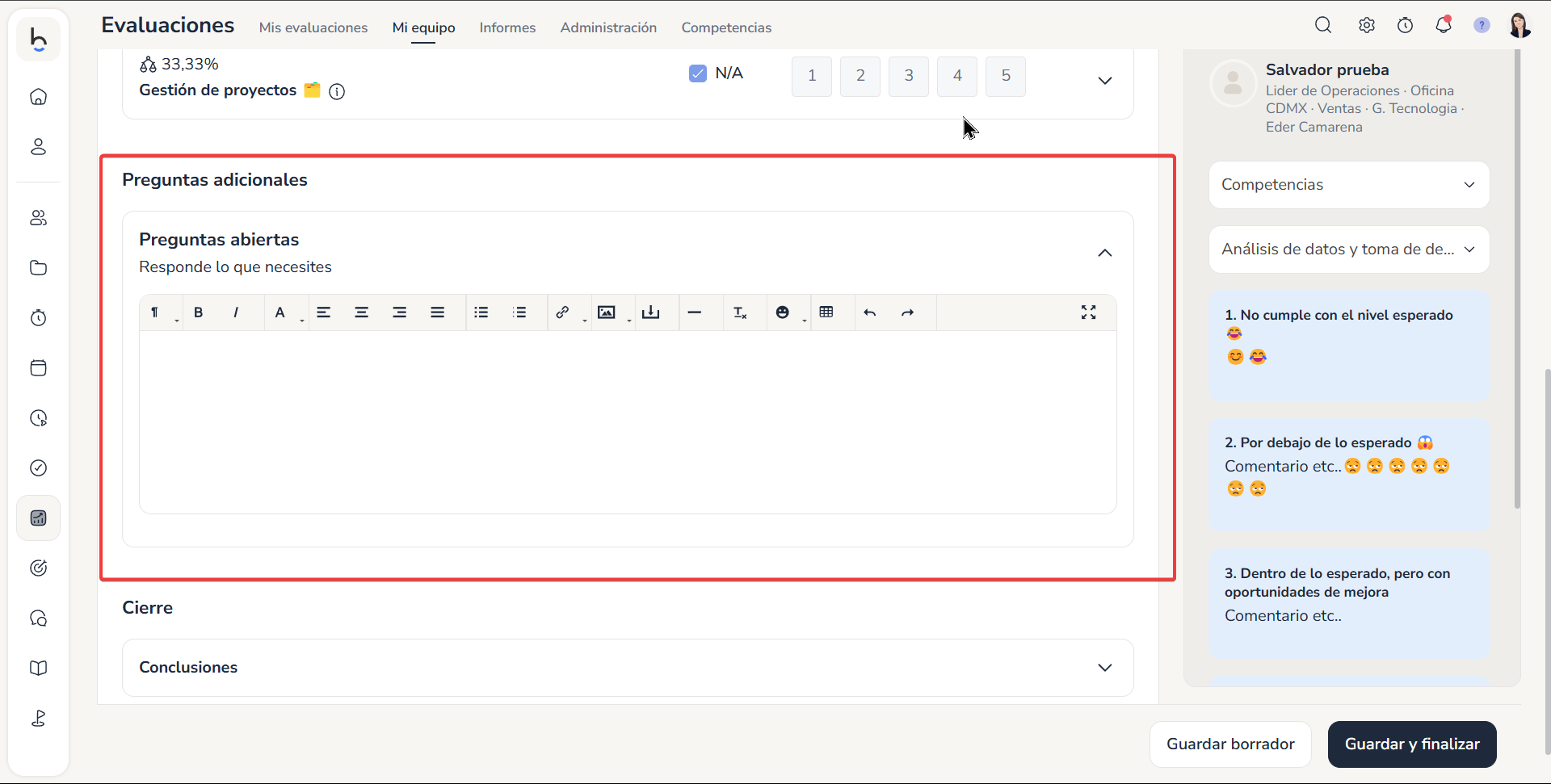The width and height of the screenshot is (1551, 784).
Task: Click the stopwatch icon in top bar
Action: pos(1406,25)
